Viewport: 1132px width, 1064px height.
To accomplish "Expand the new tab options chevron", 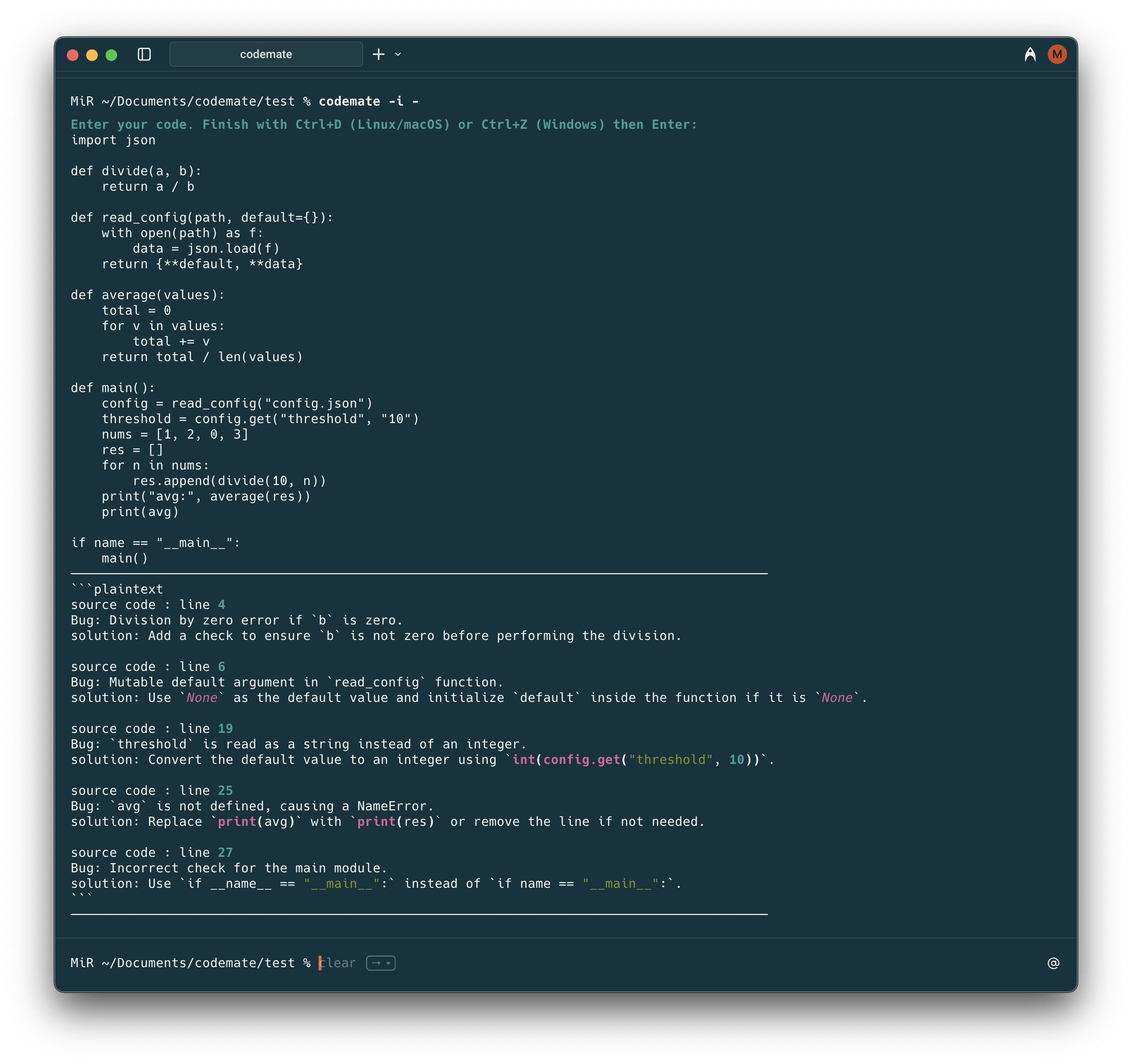I will [x=398, y=54].
